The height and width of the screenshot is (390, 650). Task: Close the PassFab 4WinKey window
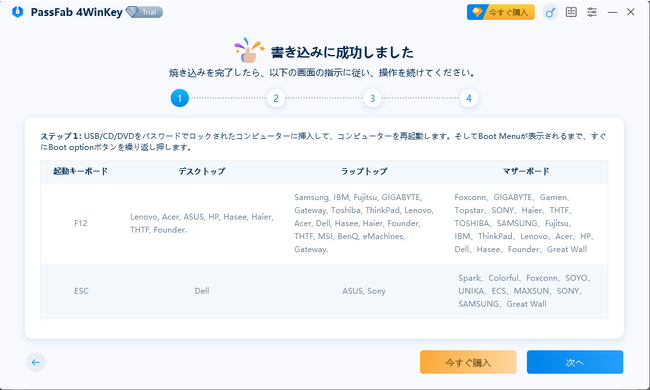(x=631, y=12)
